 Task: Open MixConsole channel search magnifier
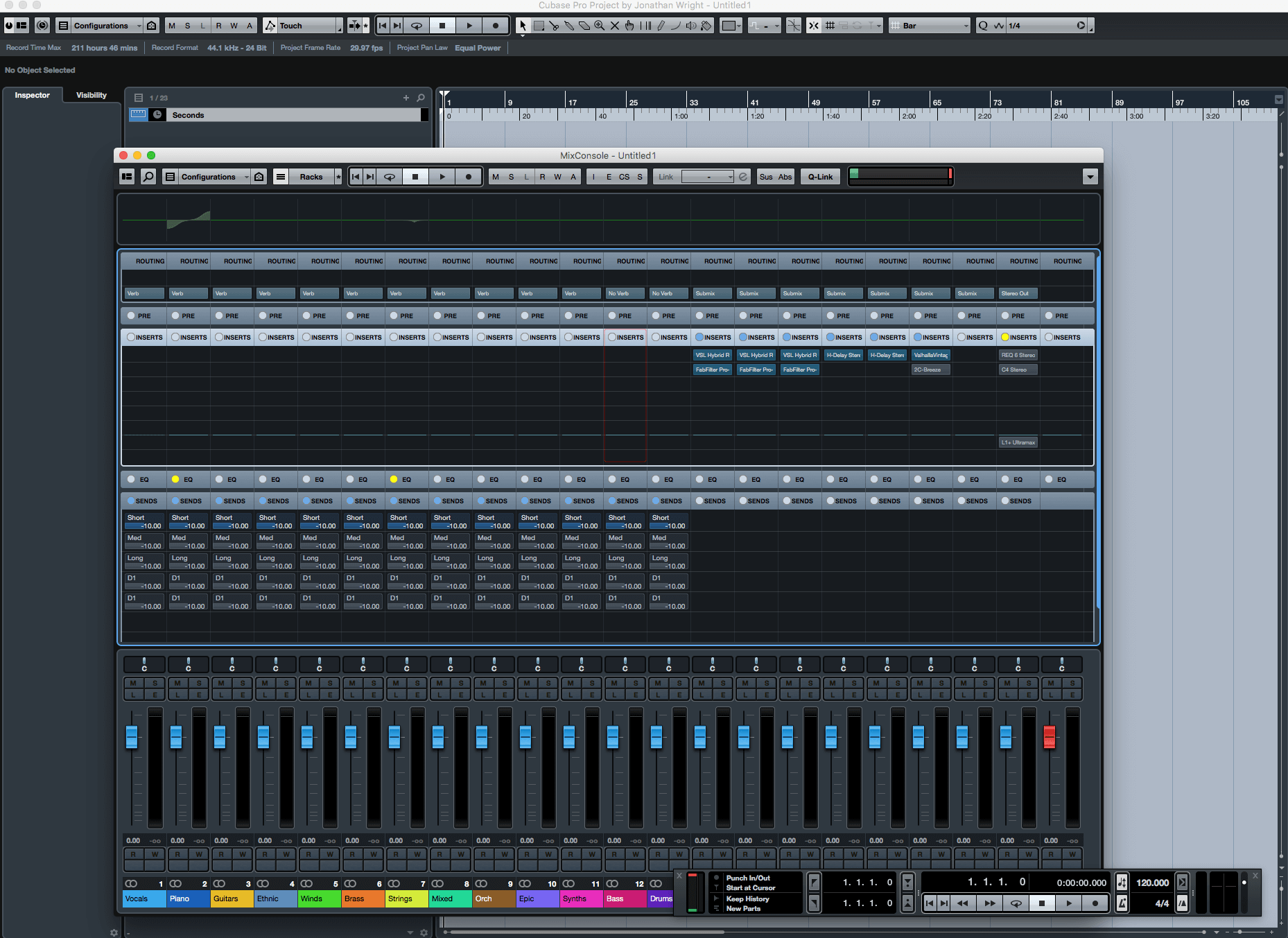148,177
